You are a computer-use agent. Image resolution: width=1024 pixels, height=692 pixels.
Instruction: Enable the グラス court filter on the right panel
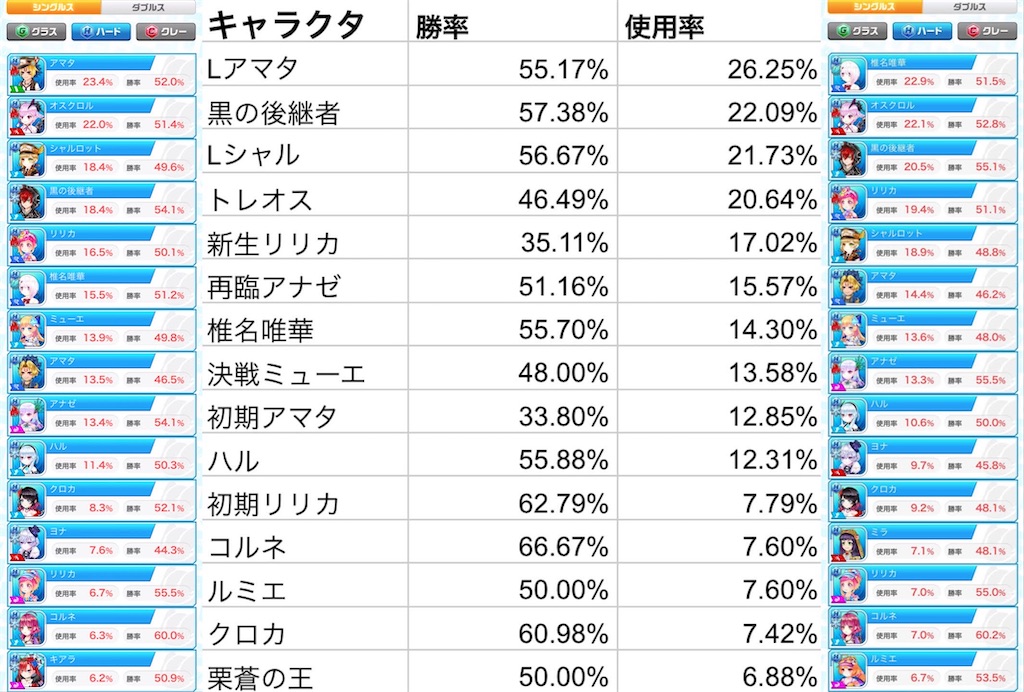[x=858, y=31]
